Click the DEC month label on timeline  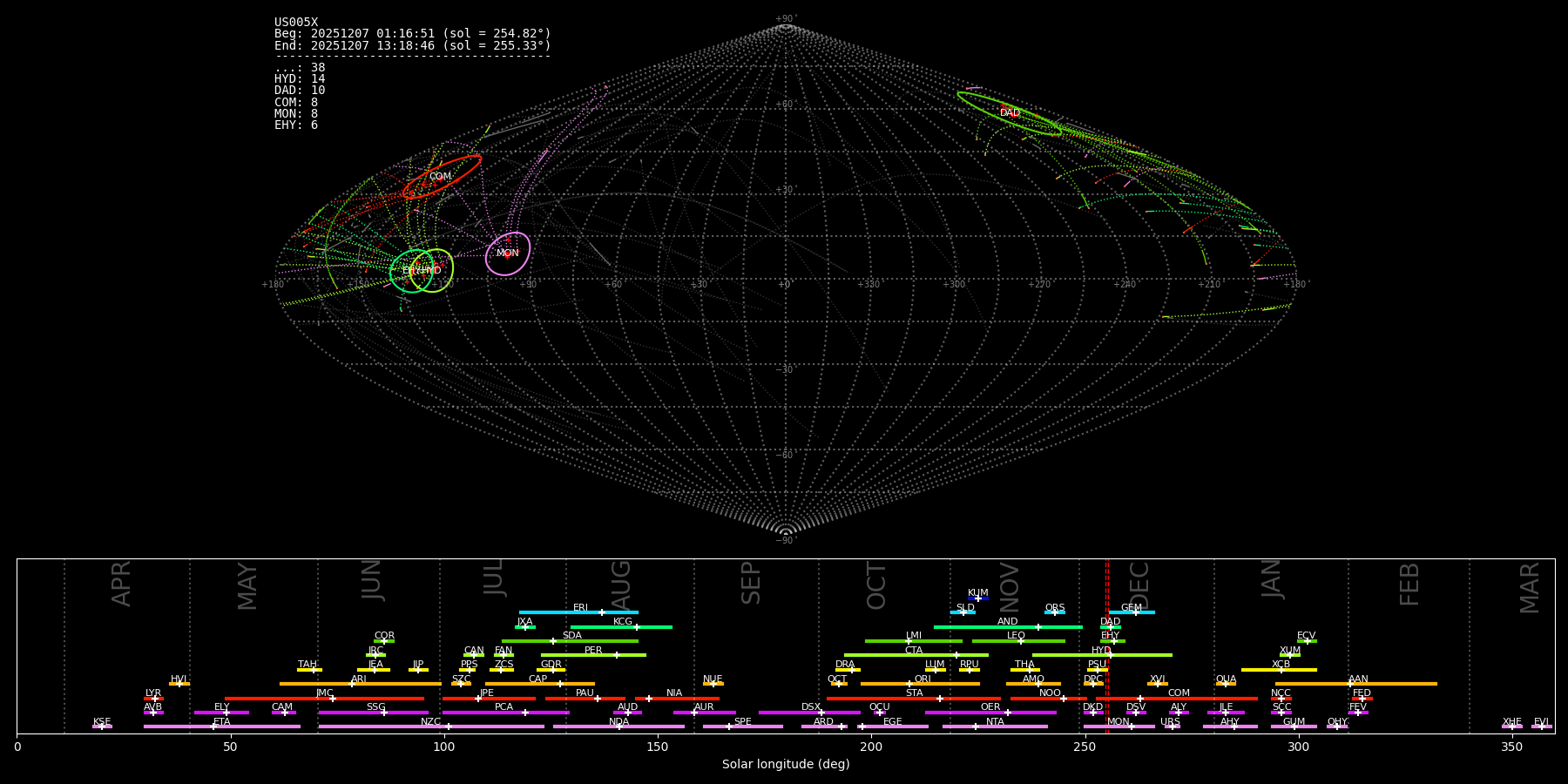coord(1139,585)
